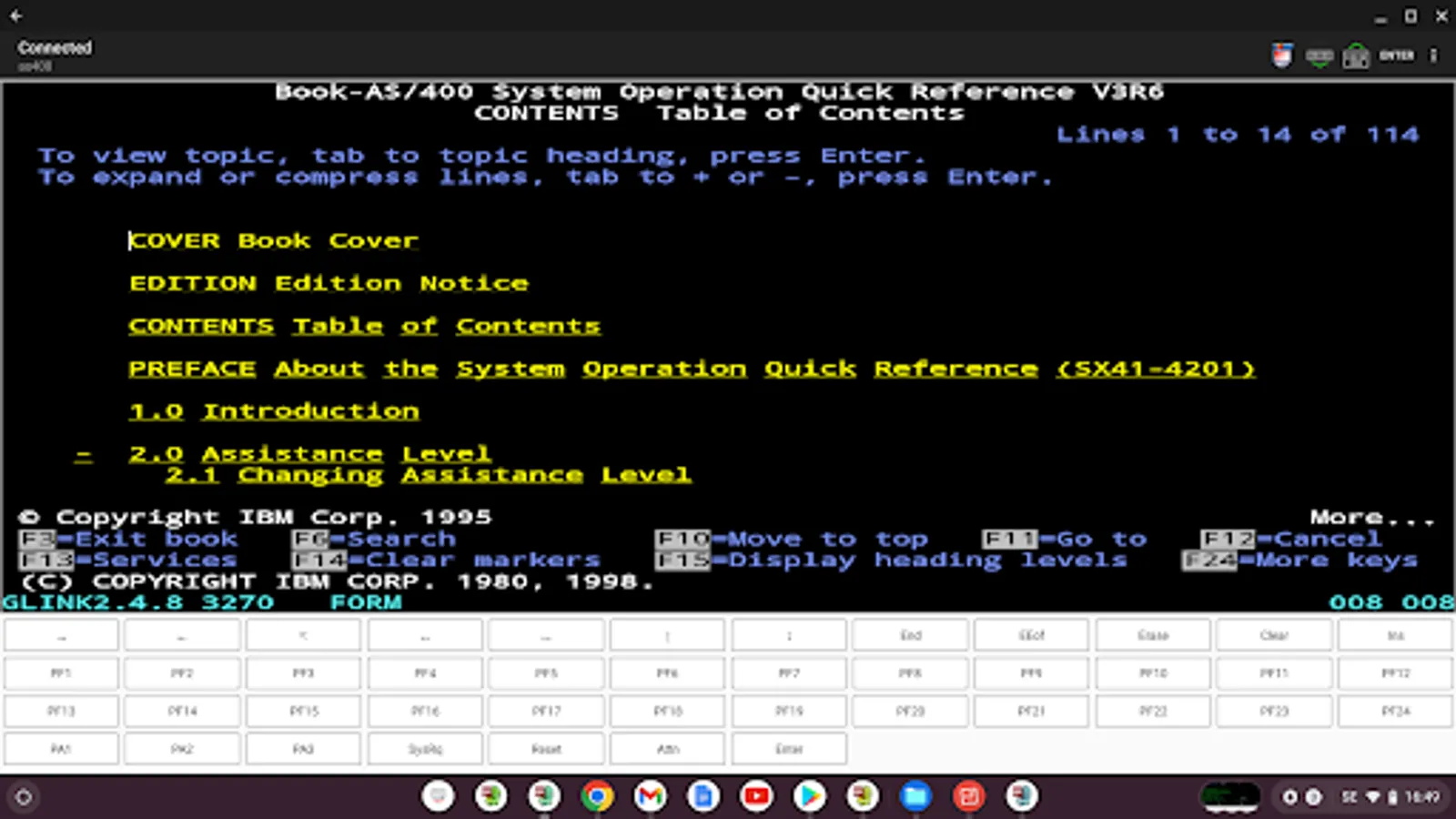
Task: Click the F14=Clear markers label
Action: click(446, 560)
